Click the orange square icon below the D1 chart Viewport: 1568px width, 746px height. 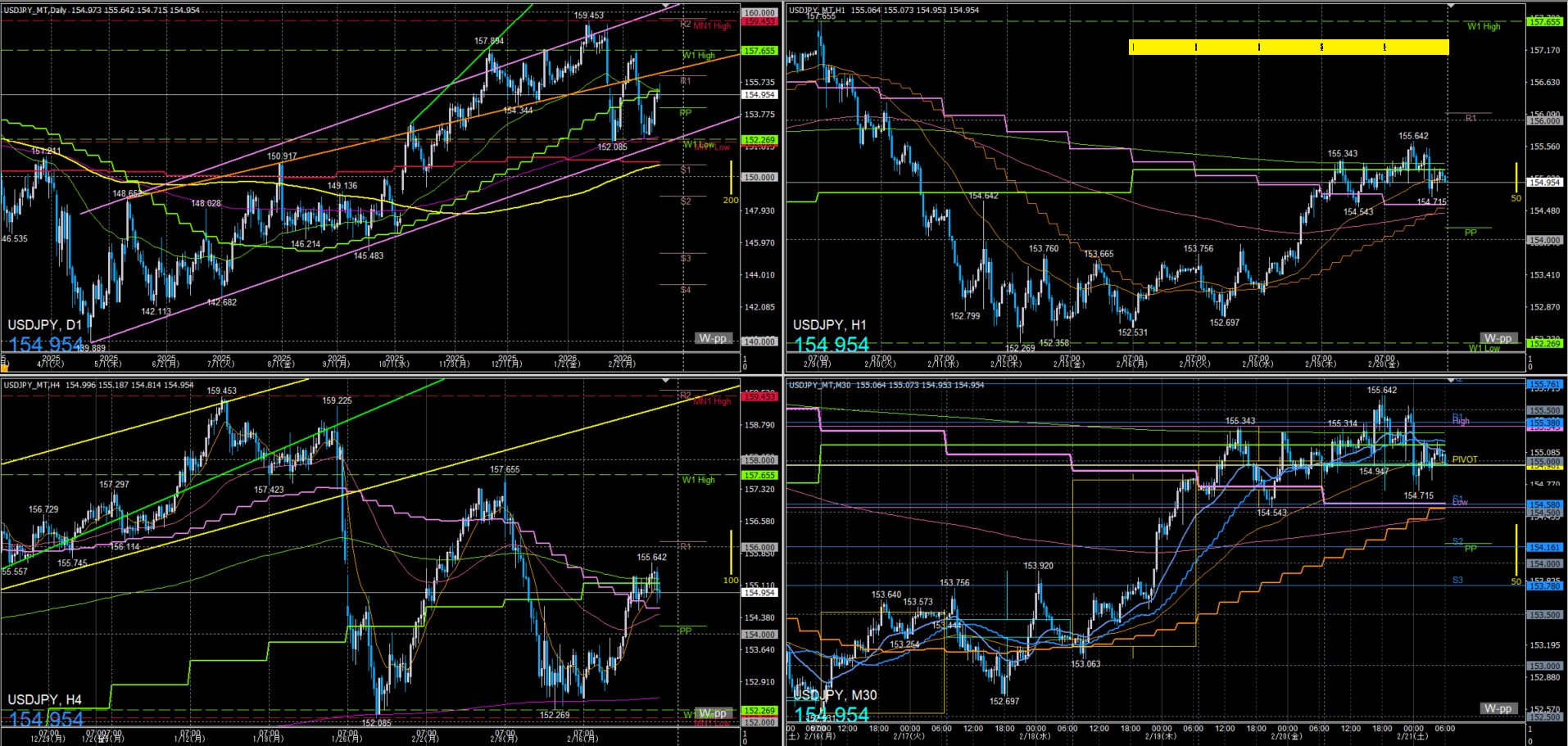(x=4, y=368)
